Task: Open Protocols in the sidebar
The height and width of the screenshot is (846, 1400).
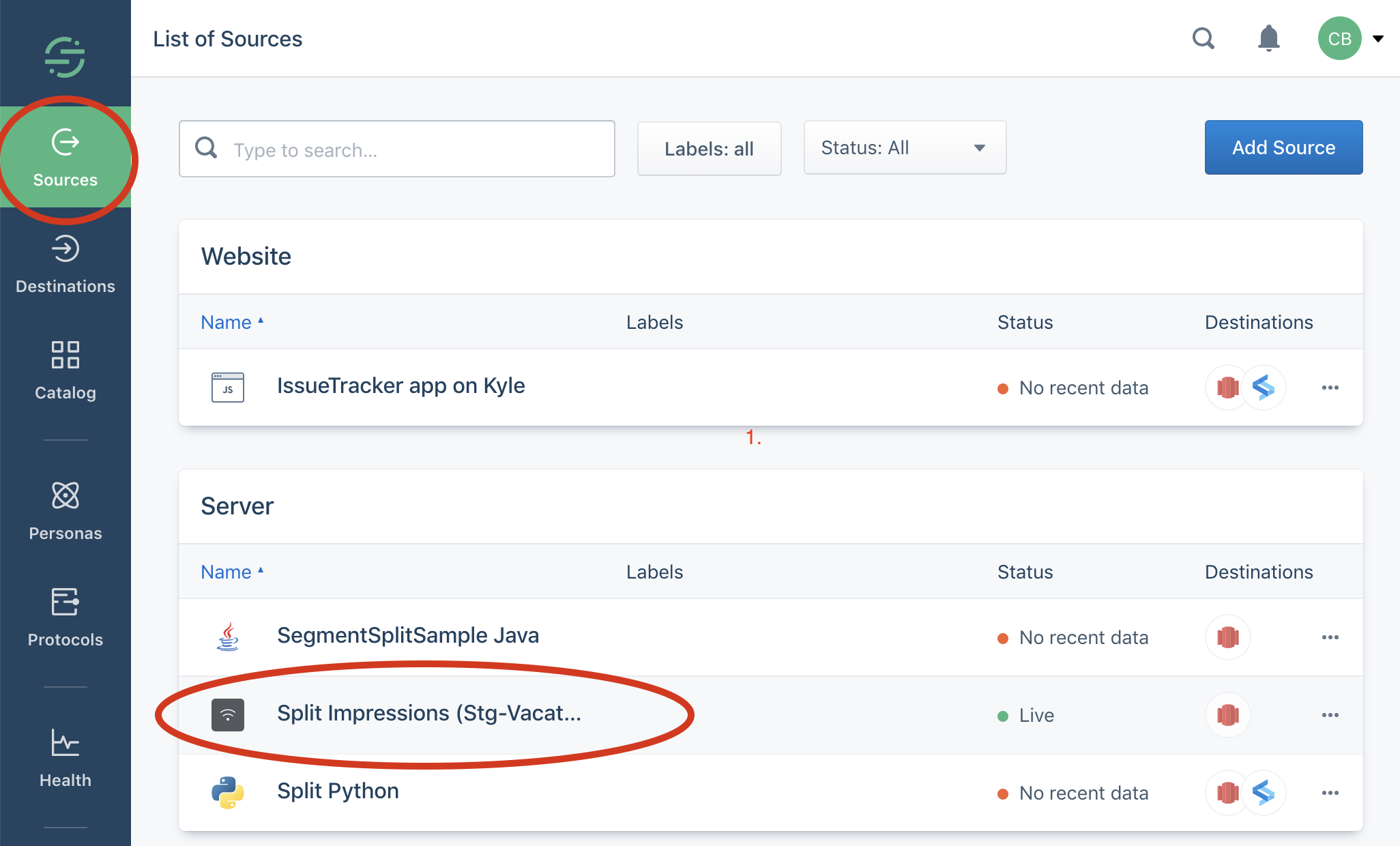Action: pos(65,617)
